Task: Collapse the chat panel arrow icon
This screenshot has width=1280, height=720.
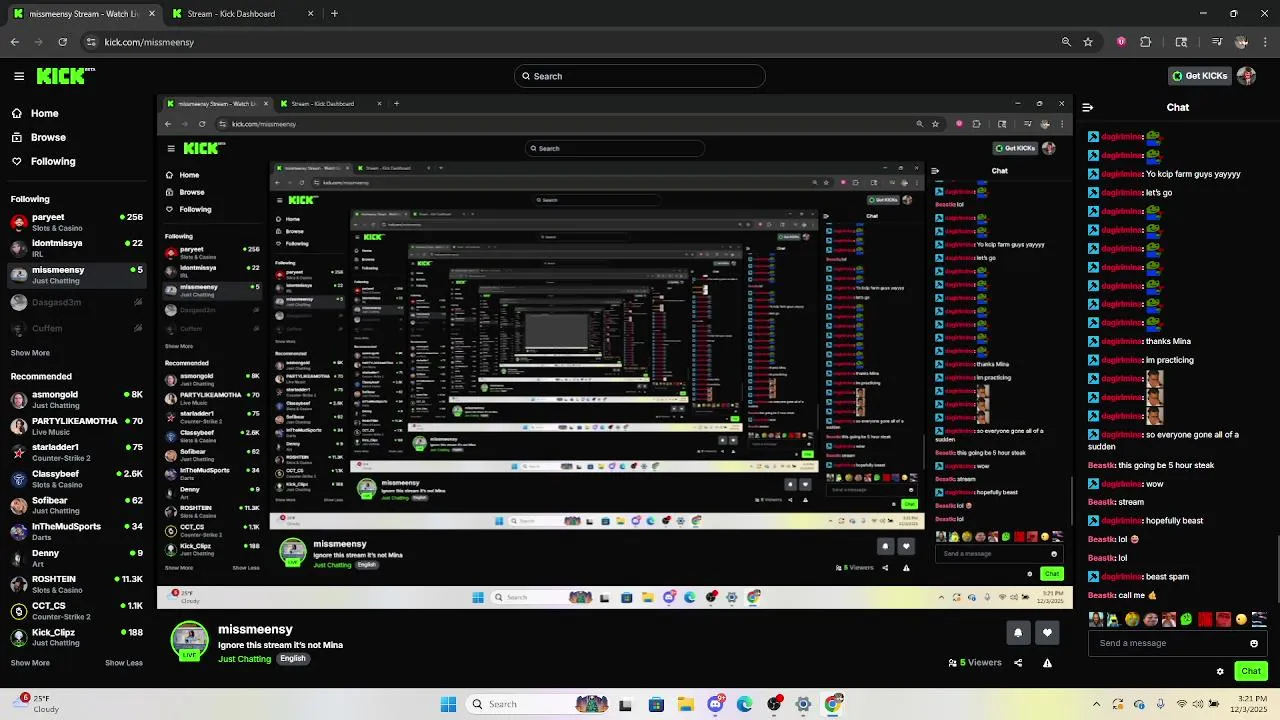Action: [x=1087, y=107]
